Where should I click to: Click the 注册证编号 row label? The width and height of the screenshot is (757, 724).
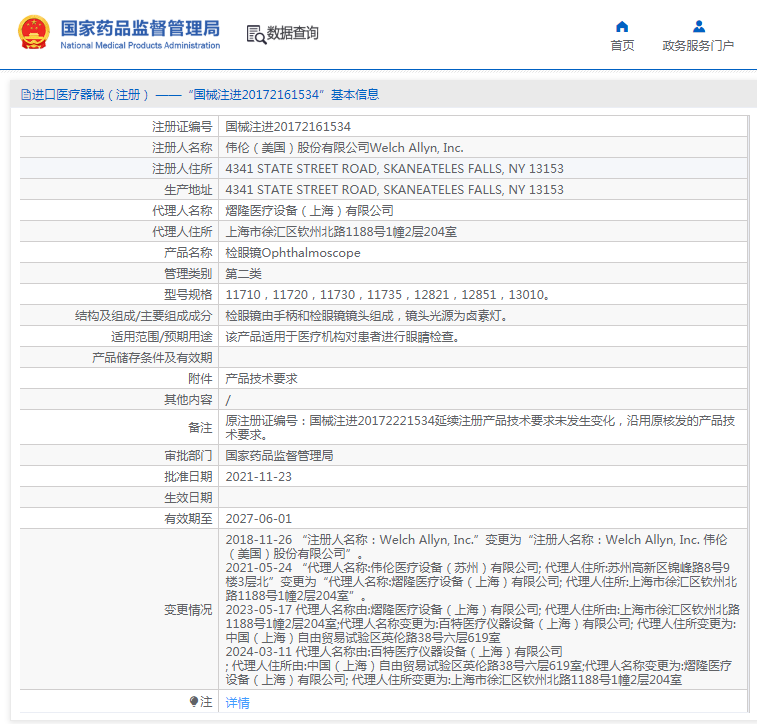tap(182, 127)
